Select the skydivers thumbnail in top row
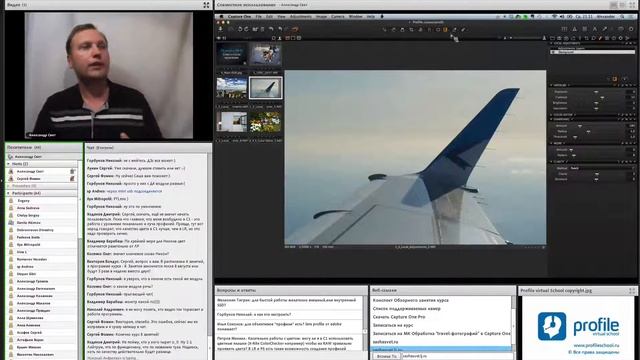640x360 pixels. (266, 54)
